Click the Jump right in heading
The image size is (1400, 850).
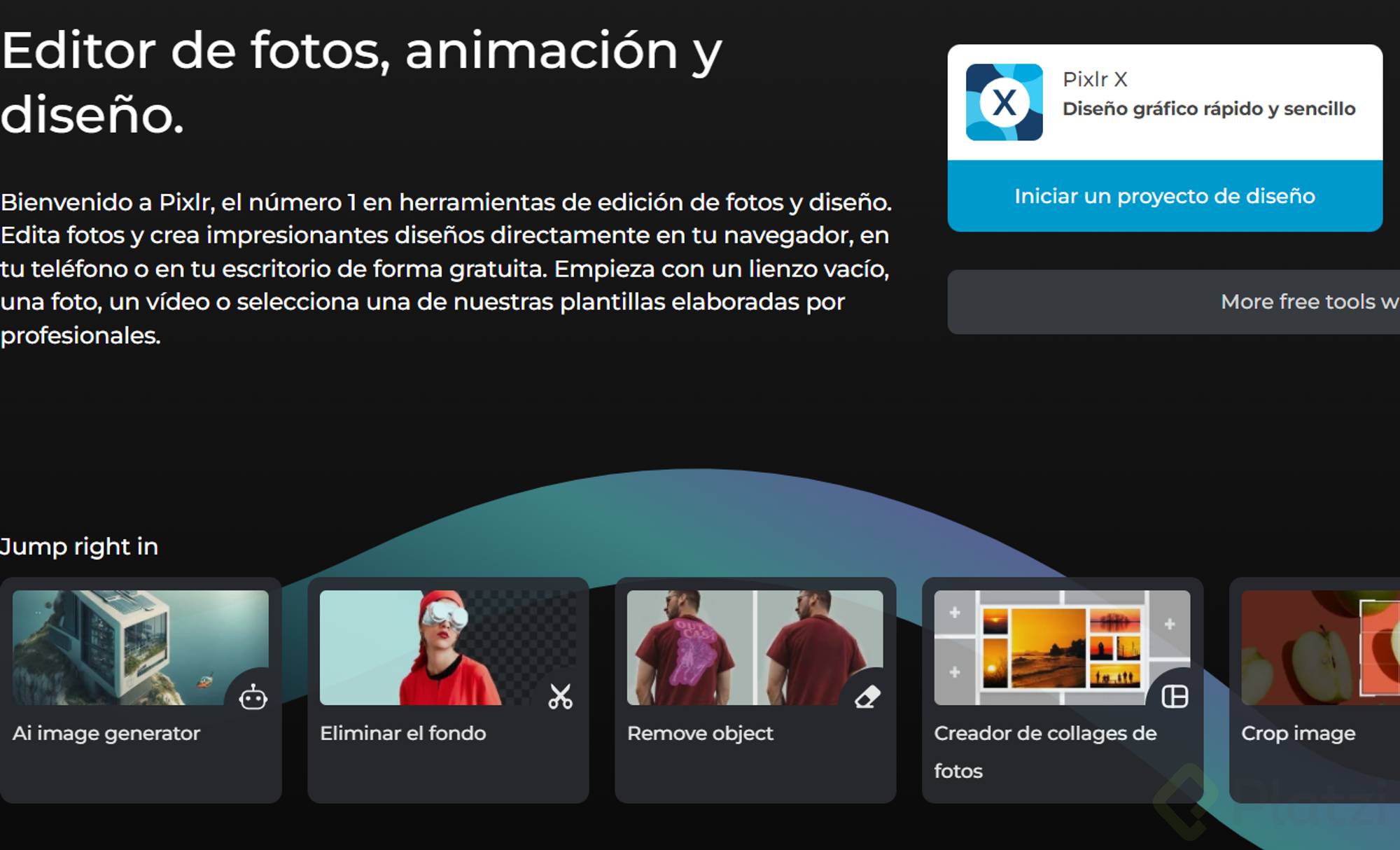pyautogui.click(x=79, y=546)
